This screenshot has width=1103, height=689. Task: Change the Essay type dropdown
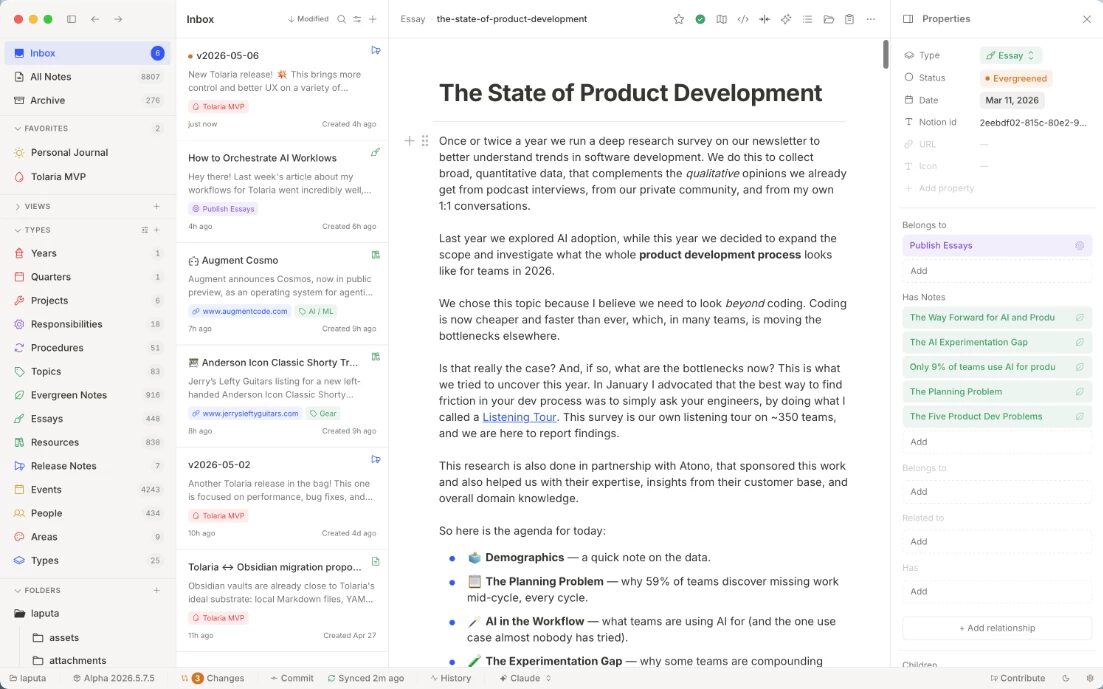tap(1010, 56)
